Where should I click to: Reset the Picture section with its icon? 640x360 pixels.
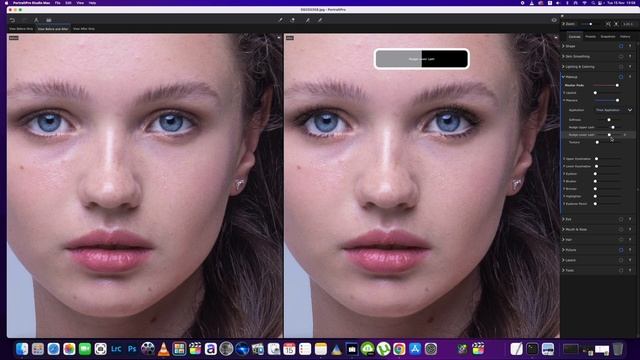coord(630,250)
